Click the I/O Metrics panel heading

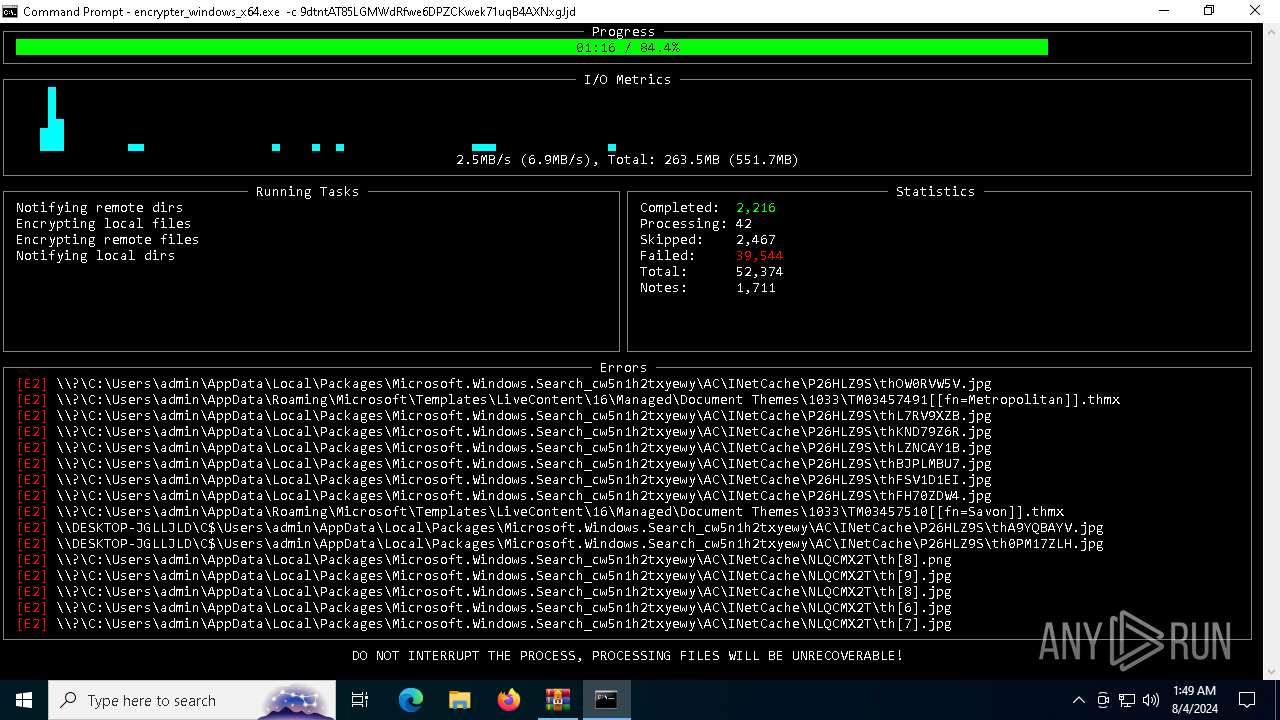(628, 79)
